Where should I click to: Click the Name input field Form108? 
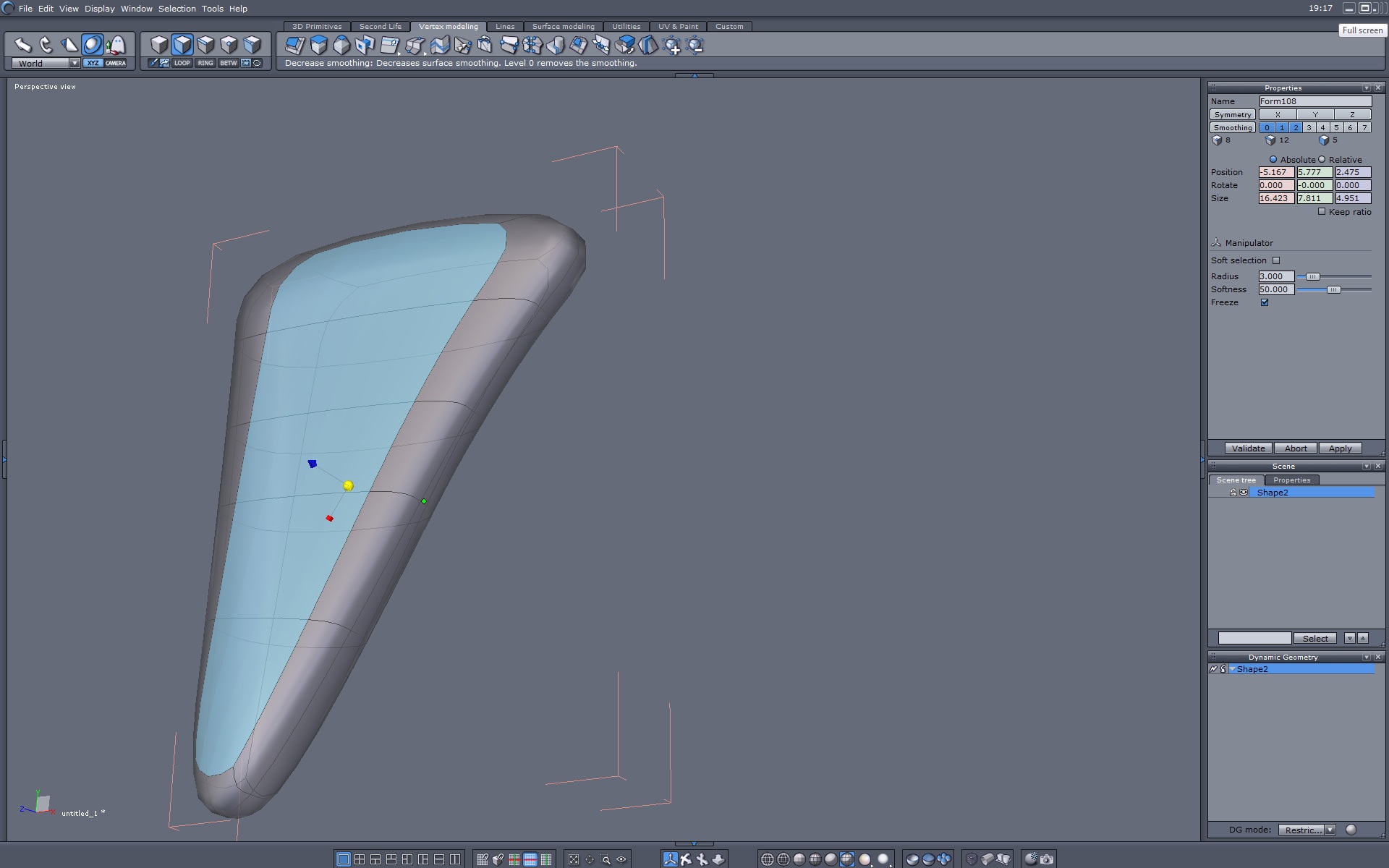1314,101
